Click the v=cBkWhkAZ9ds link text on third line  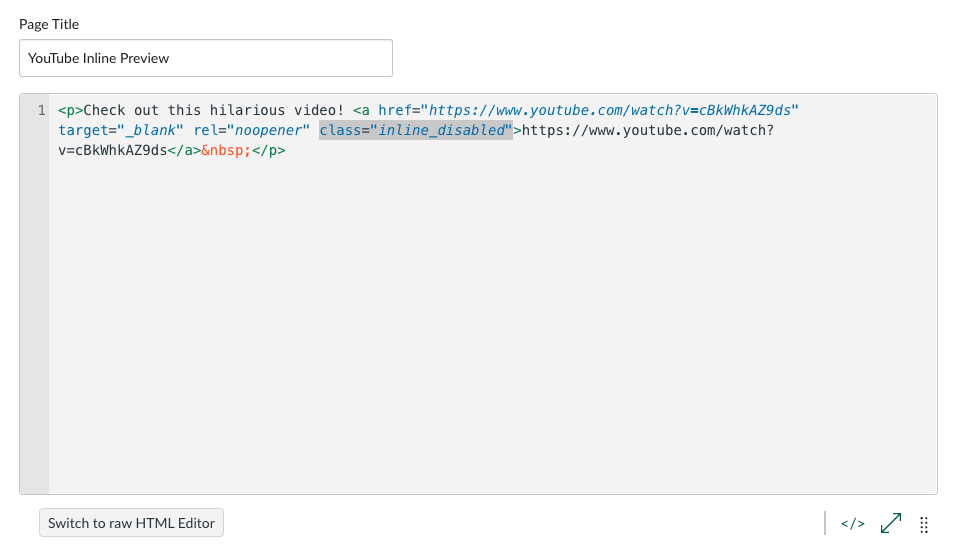point(113,150)
